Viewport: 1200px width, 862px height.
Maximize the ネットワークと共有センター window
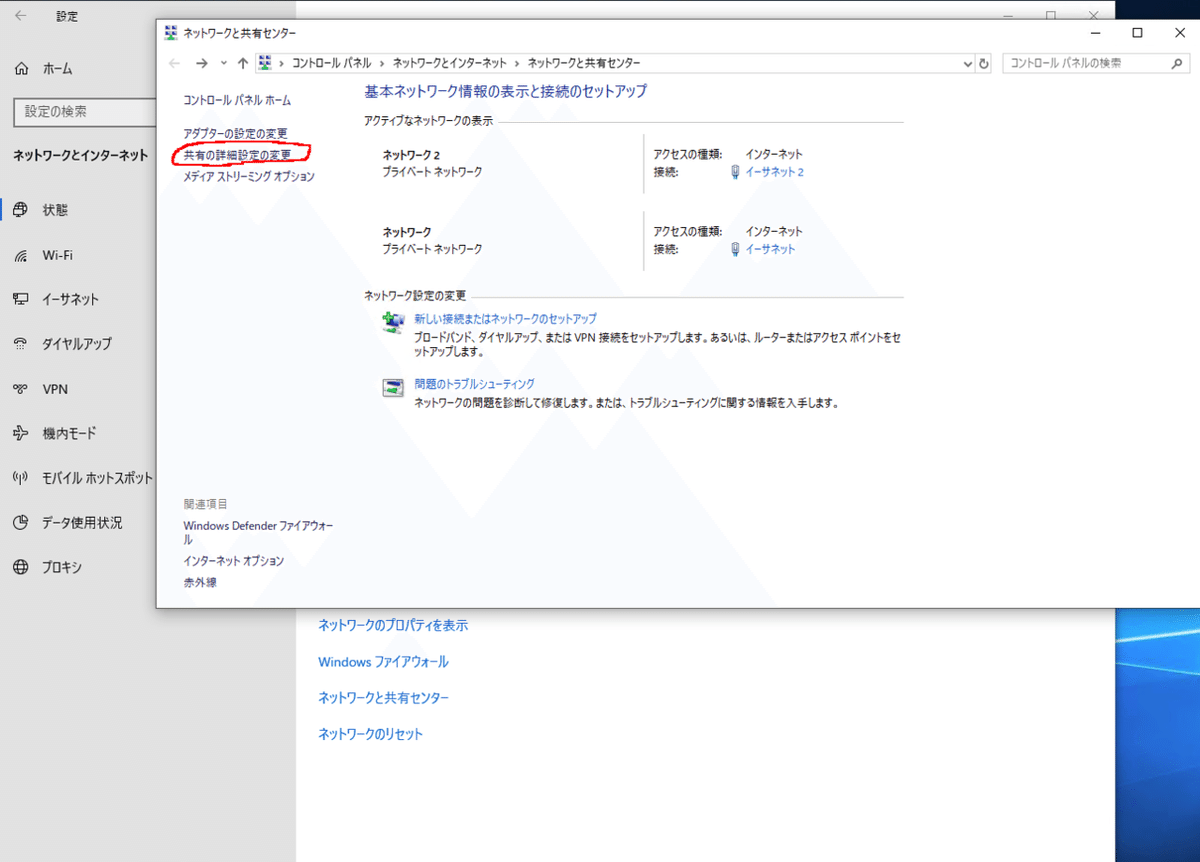(1137, 33)
